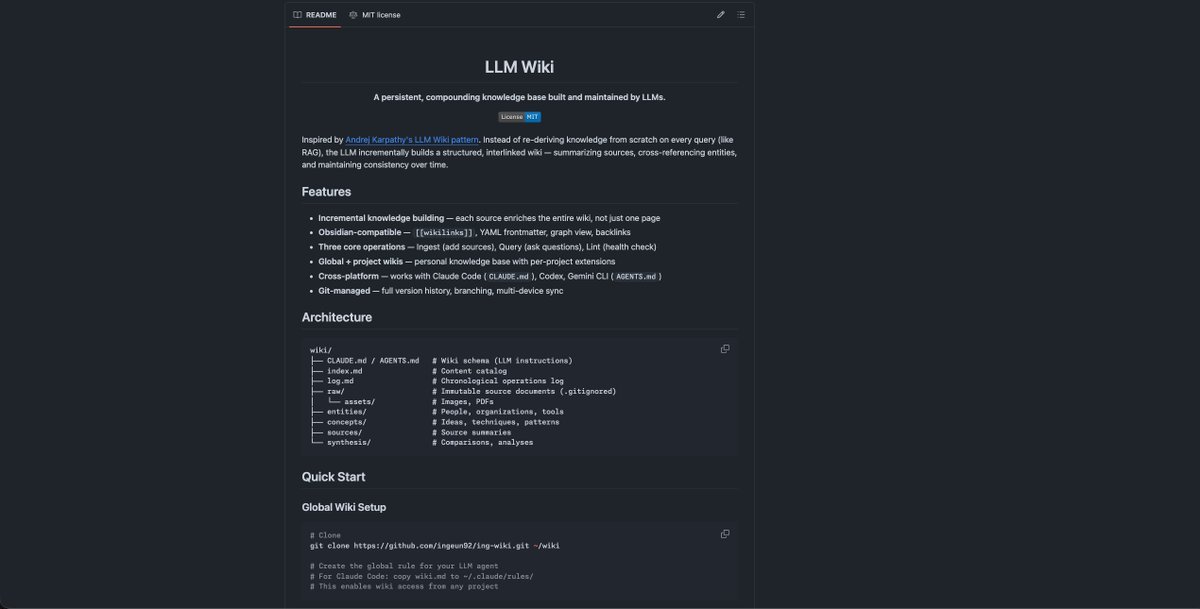Click the License MIT badge

(519, 117)
